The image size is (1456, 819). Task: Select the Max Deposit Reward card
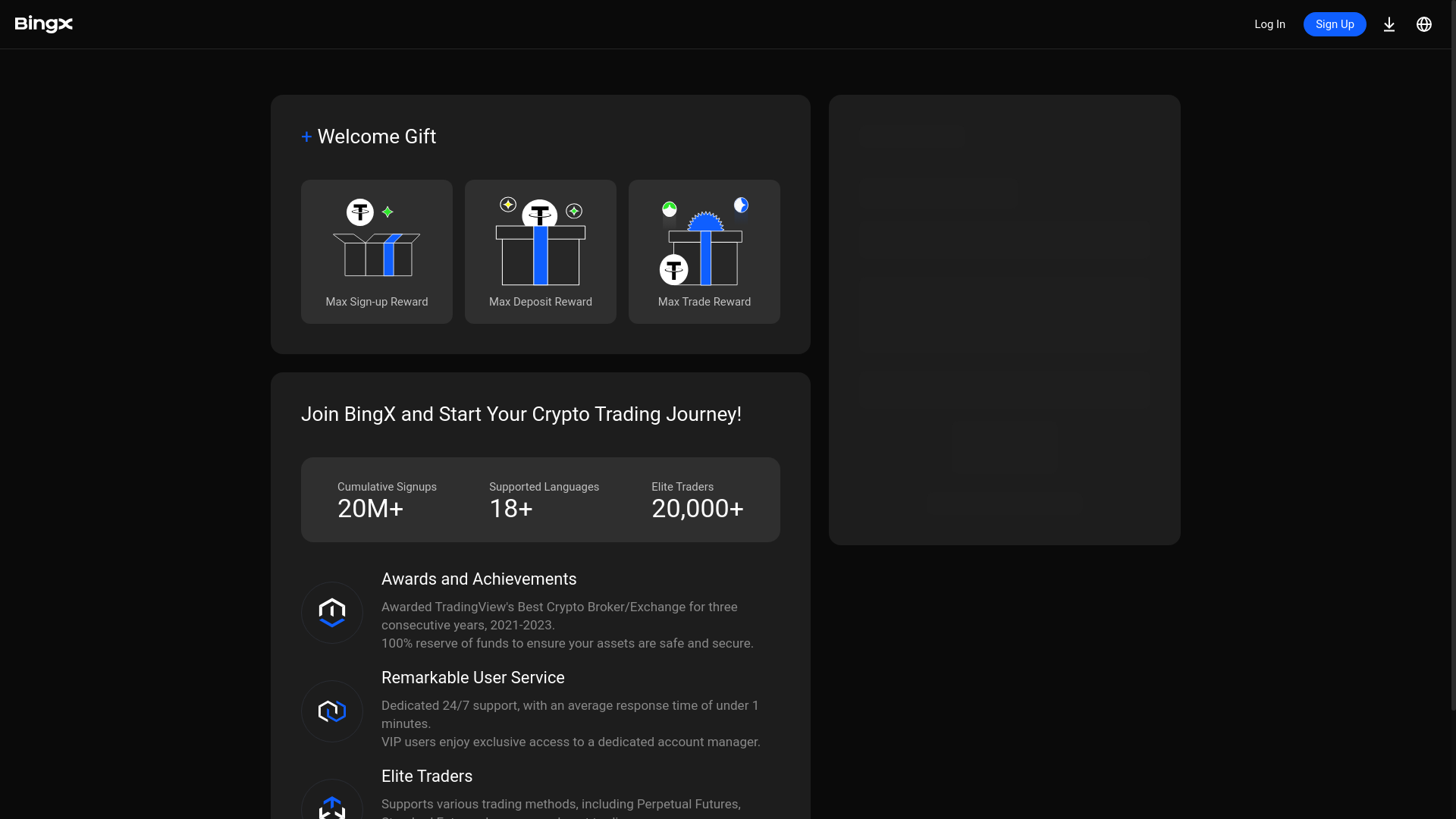(541, 252)
